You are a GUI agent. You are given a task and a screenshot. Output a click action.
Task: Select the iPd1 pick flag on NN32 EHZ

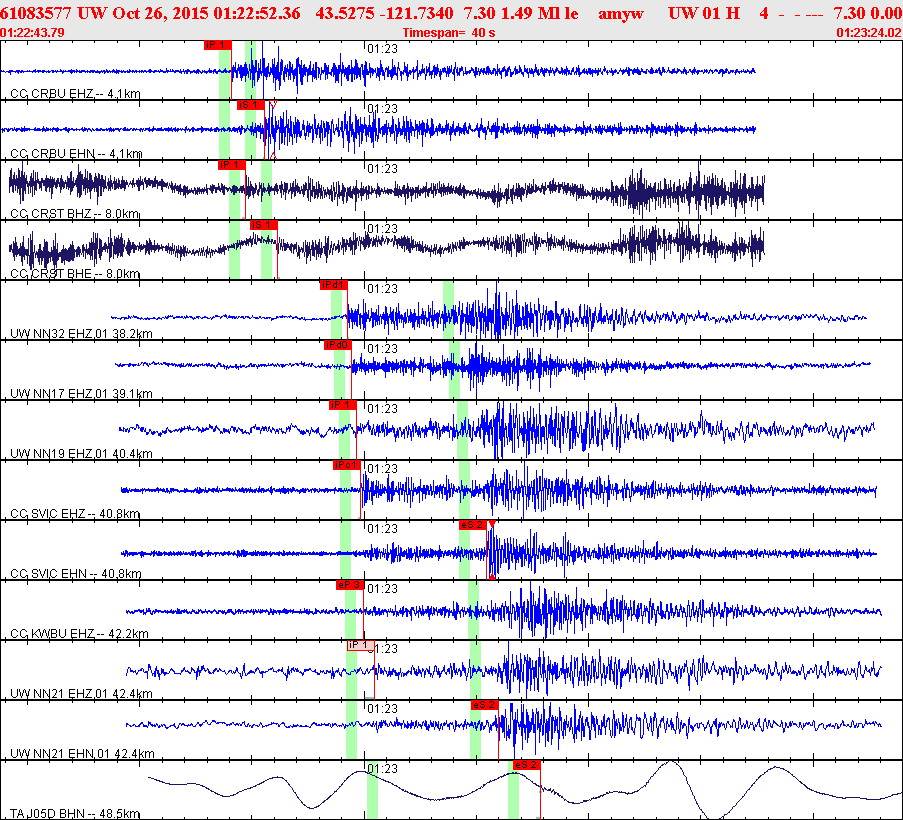(333, 285)
